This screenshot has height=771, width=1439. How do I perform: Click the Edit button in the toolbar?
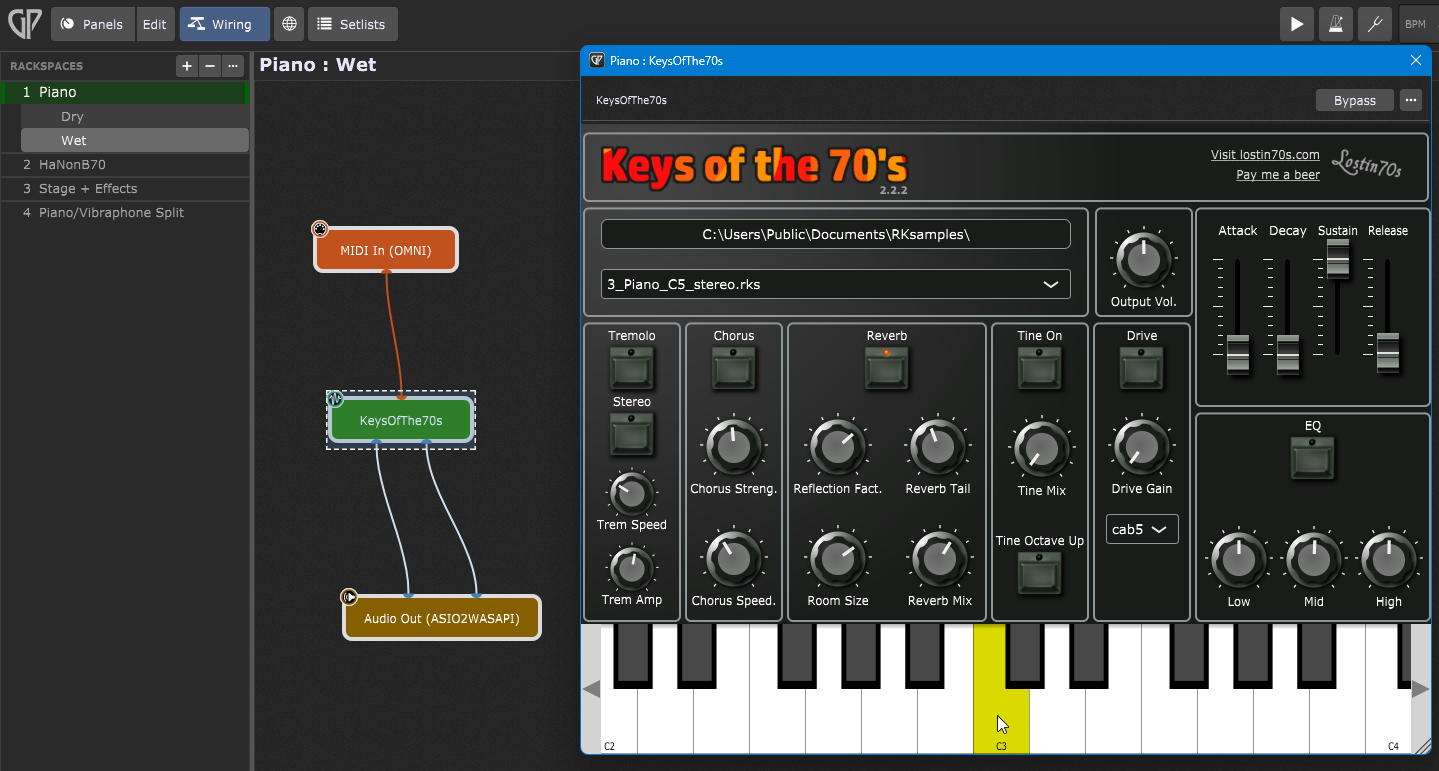point(155,24)
